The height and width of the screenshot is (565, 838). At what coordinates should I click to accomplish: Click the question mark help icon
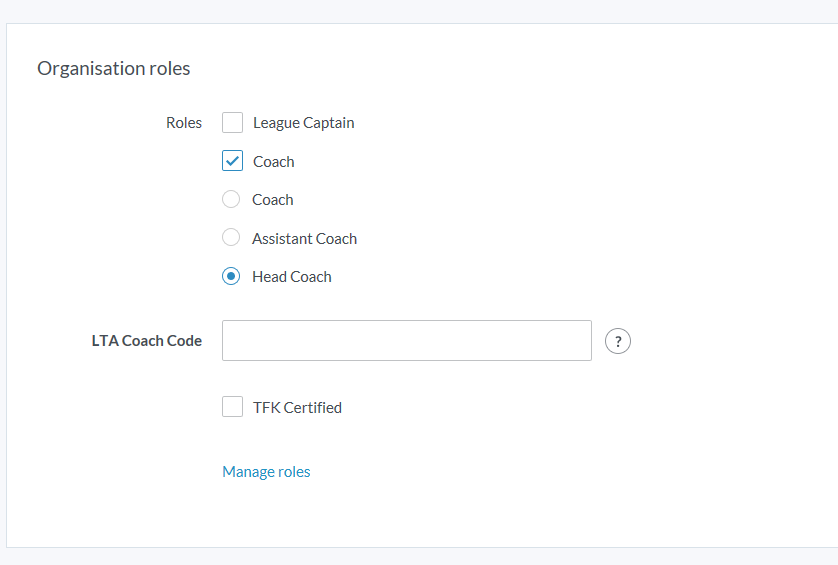point(618,341)
